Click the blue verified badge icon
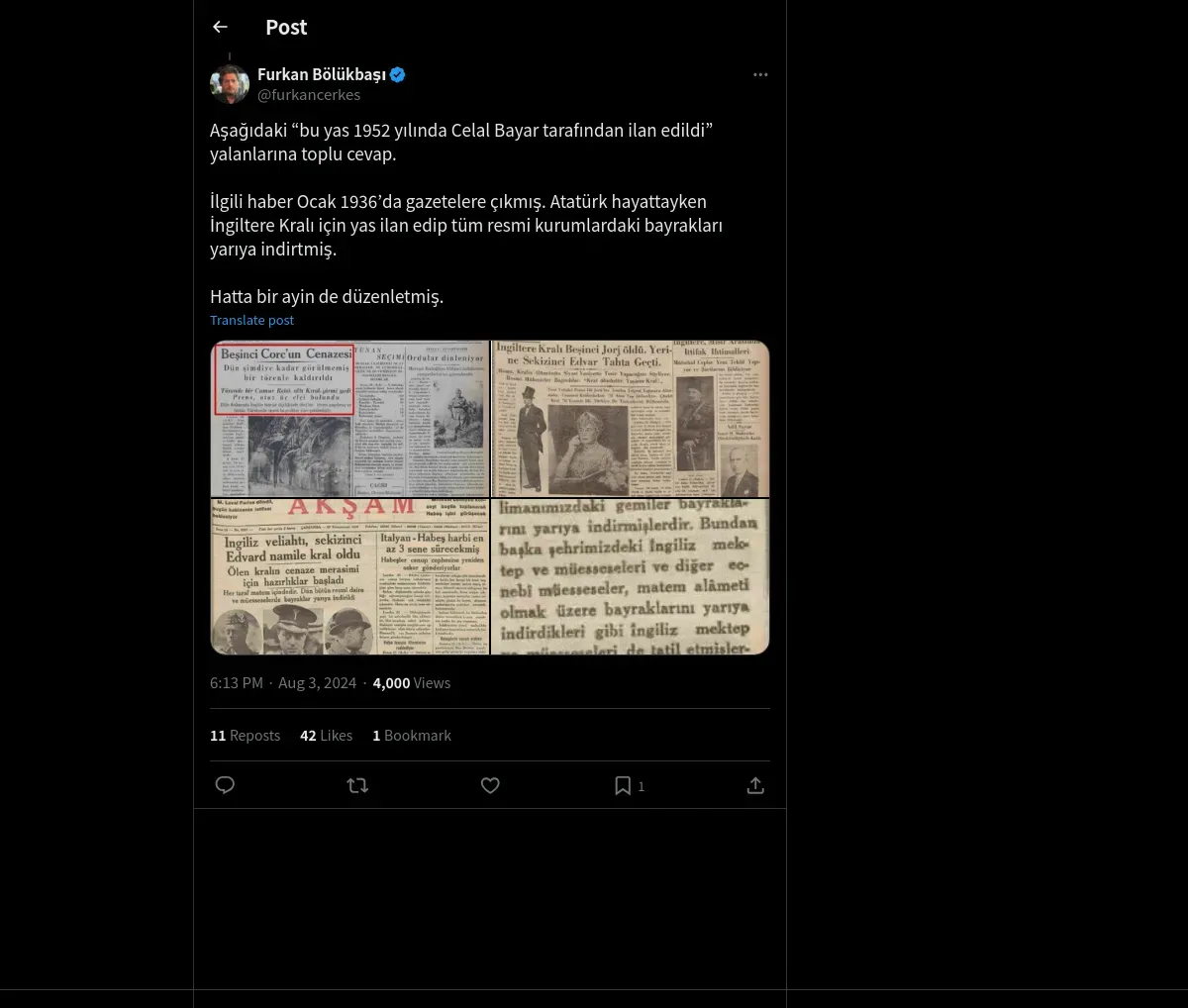This screenshot has height=1008, width=1188. click(x=398, y=74)
